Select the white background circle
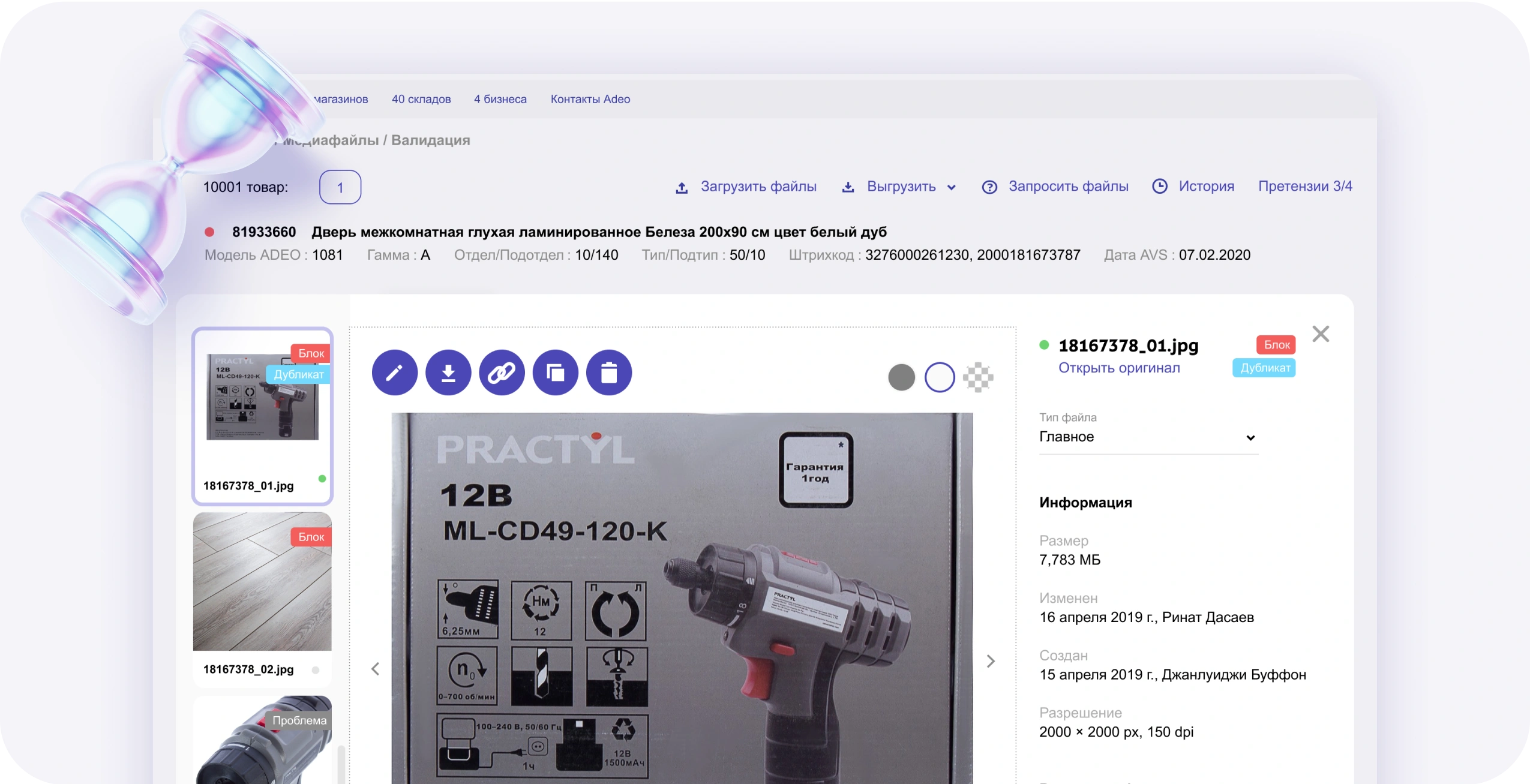This screenshot has width=1530, height=784. click(x=939, y=377)
